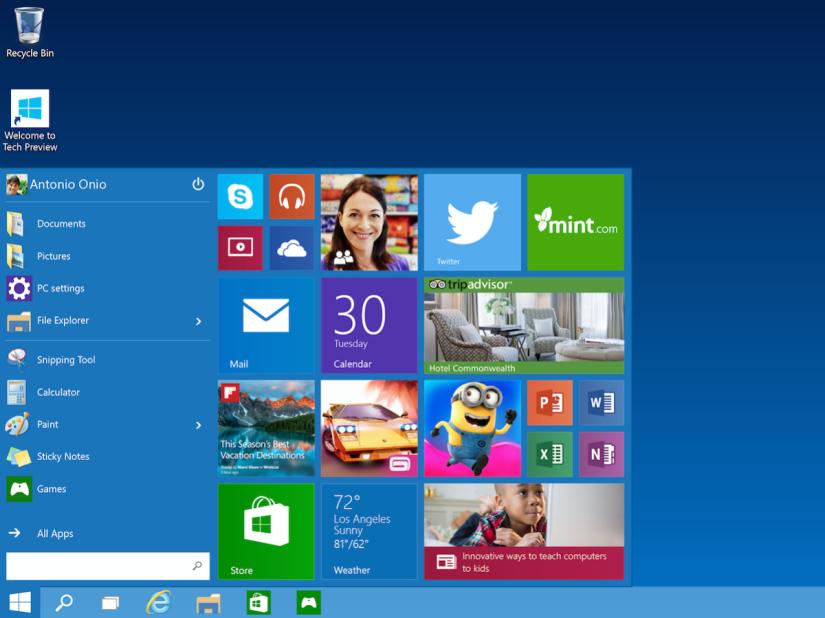
Task: Click the power button
Action: point(196,184)
